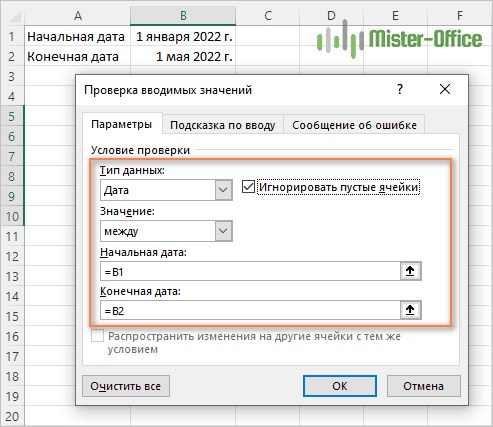Select row 5 header
Image resolution: width=493 pixels, height=427 pixels.
coord(12,116)
